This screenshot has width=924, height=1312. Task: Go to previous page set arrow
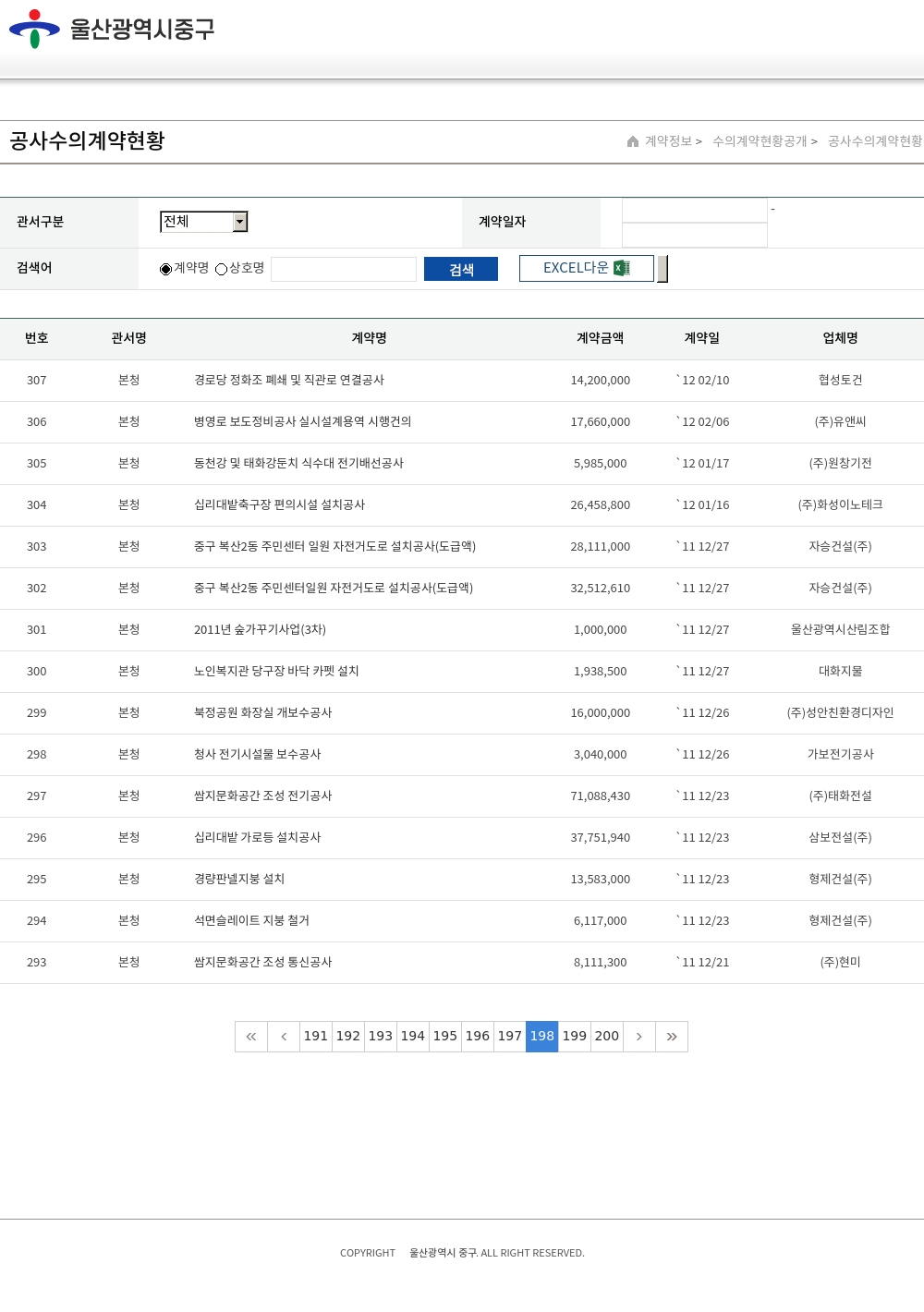[284, 1037]
